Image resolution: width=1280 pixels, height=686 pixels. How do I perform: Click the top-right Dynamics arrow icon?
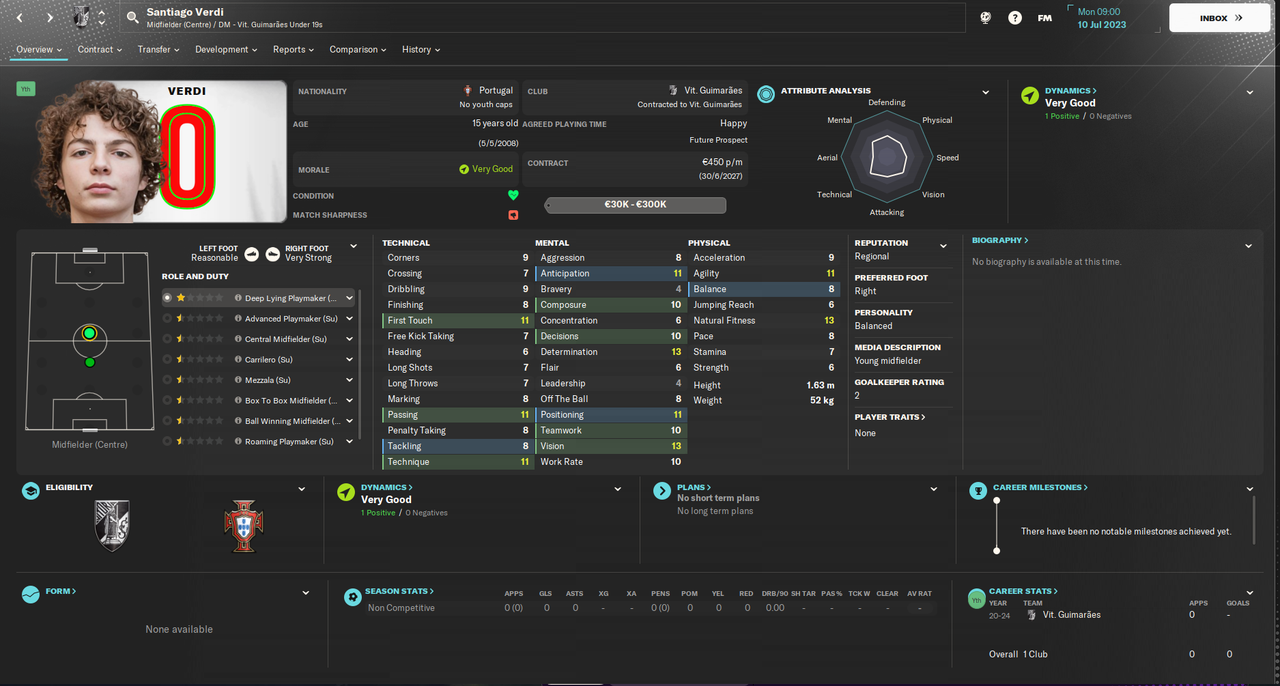(1029, 96)
